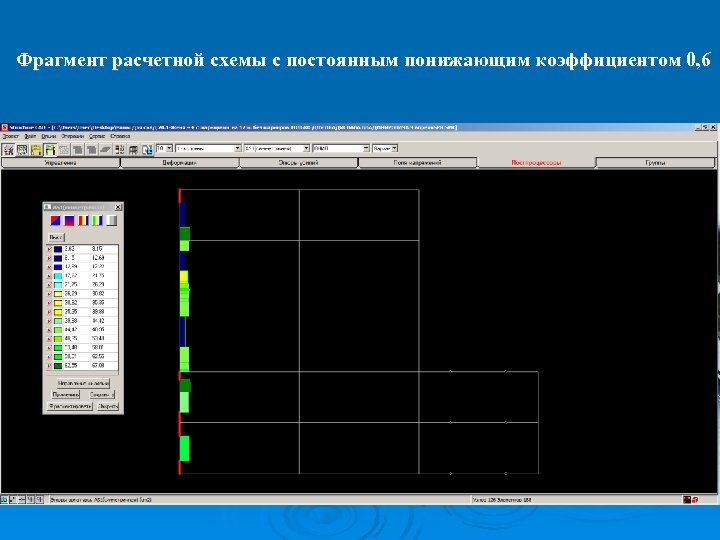Click the Фрагментировать button in the palette
This screenshot has width=720, height=540.
[70, 406]
